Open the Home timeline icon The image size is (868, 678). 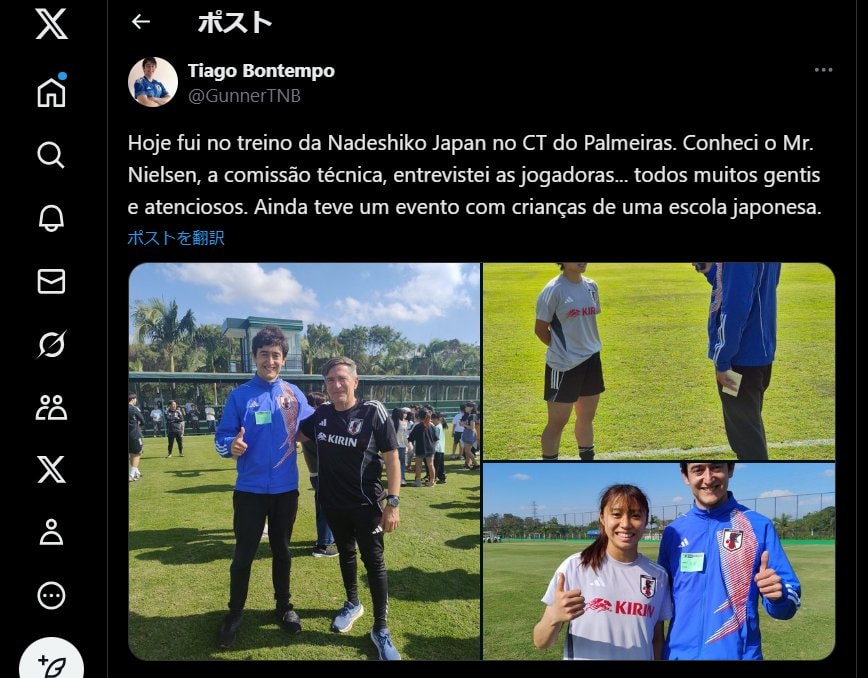click(x=51, y=91)
